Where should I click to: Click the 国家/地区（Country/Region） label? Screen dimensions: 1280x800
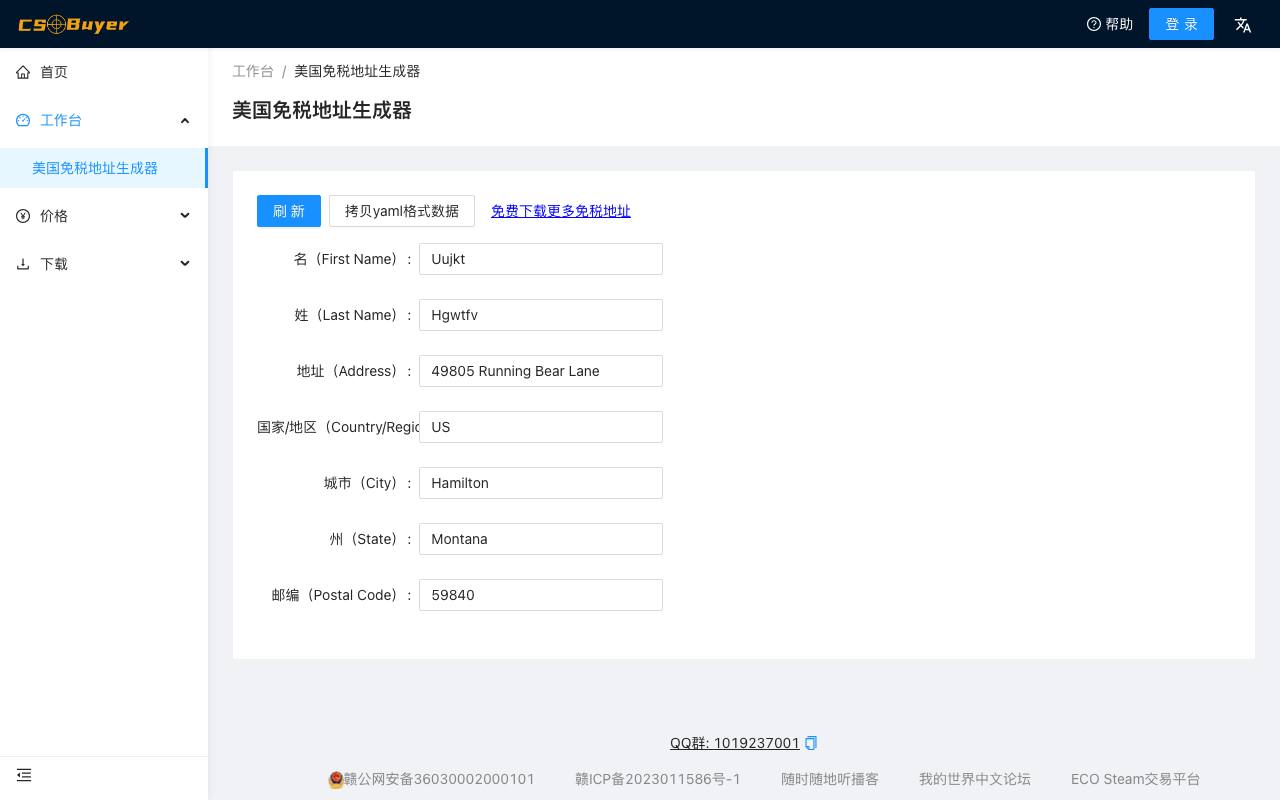(x=338, y=427)
